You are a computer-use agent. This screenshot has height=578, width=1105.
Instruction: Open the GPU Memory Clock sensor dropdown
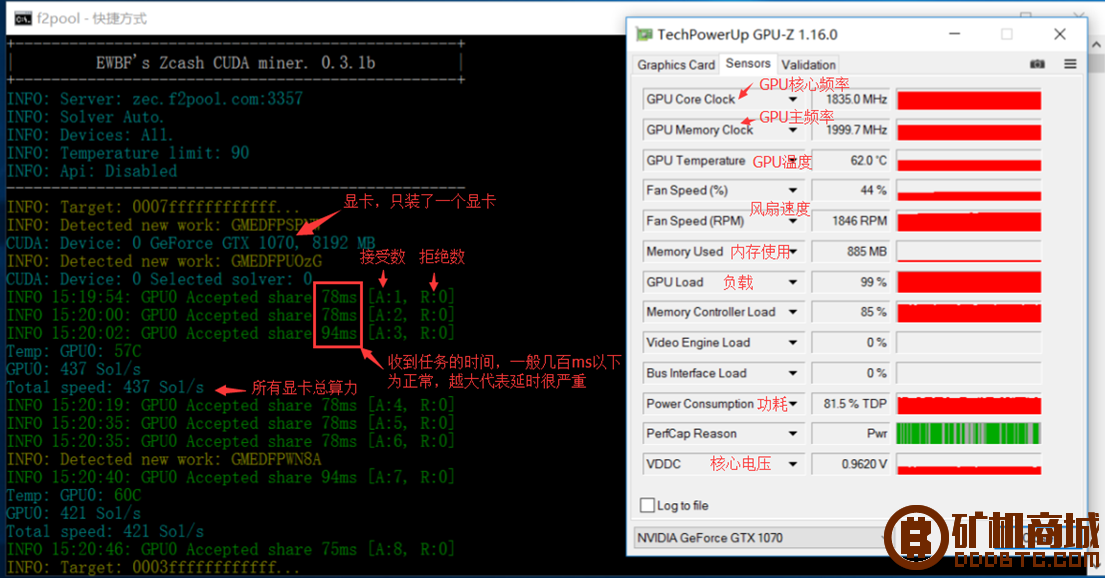(793, 130)
